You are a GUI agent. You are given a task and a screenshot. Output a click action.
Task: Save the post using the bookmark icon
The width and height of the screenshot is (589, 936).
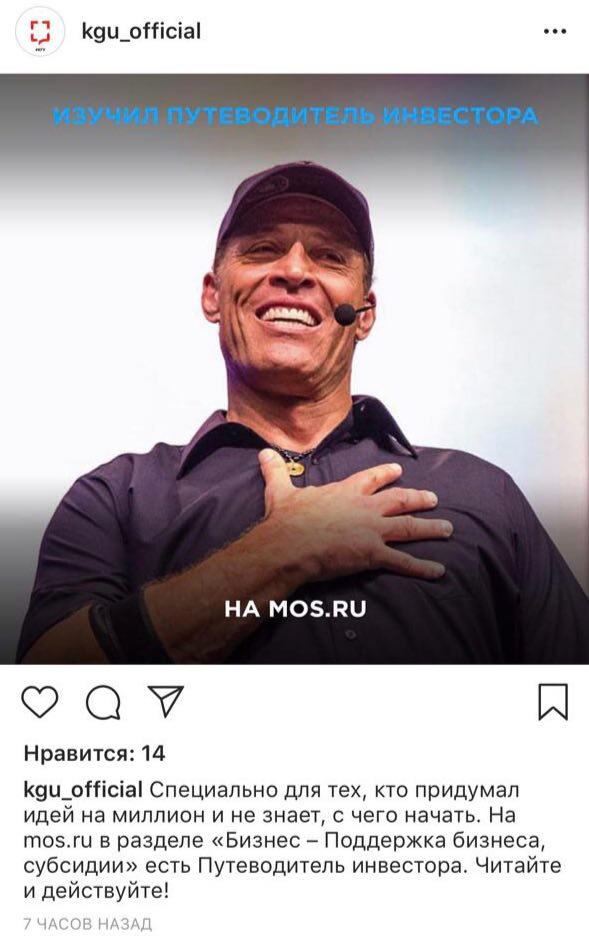[x=553, y=701]
